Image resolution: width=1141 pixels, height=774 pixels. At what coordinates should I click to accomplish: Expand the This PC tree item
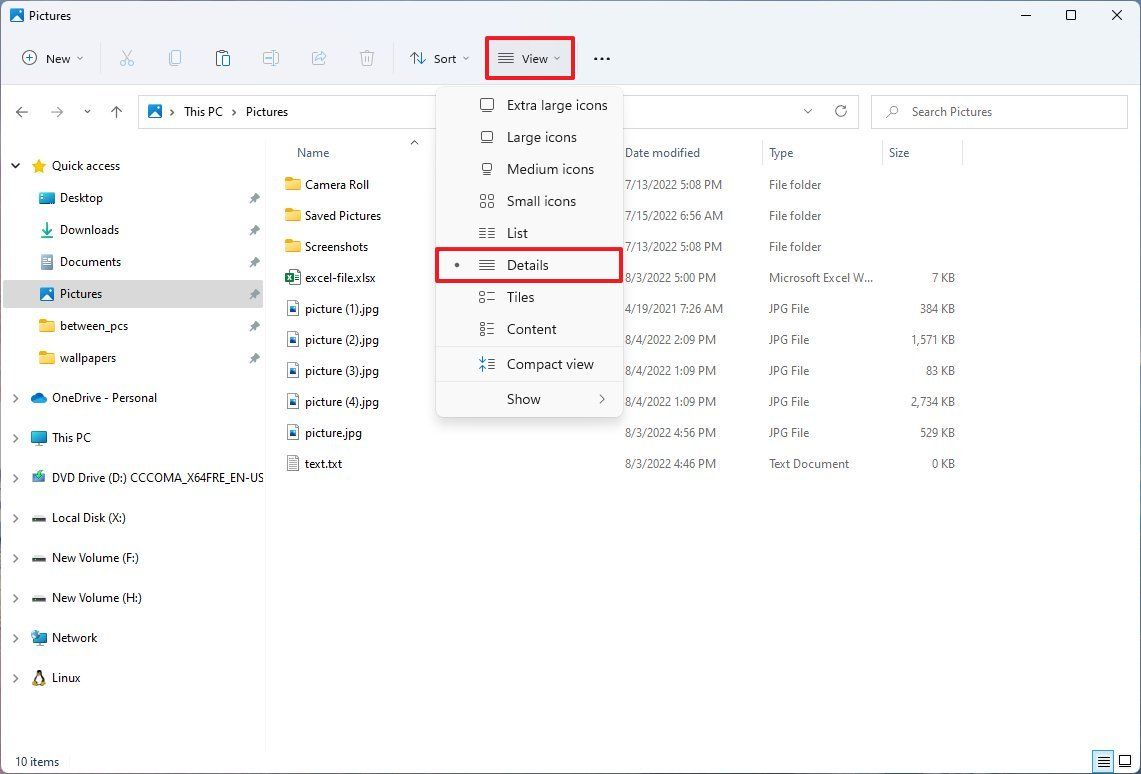point(14,437)
